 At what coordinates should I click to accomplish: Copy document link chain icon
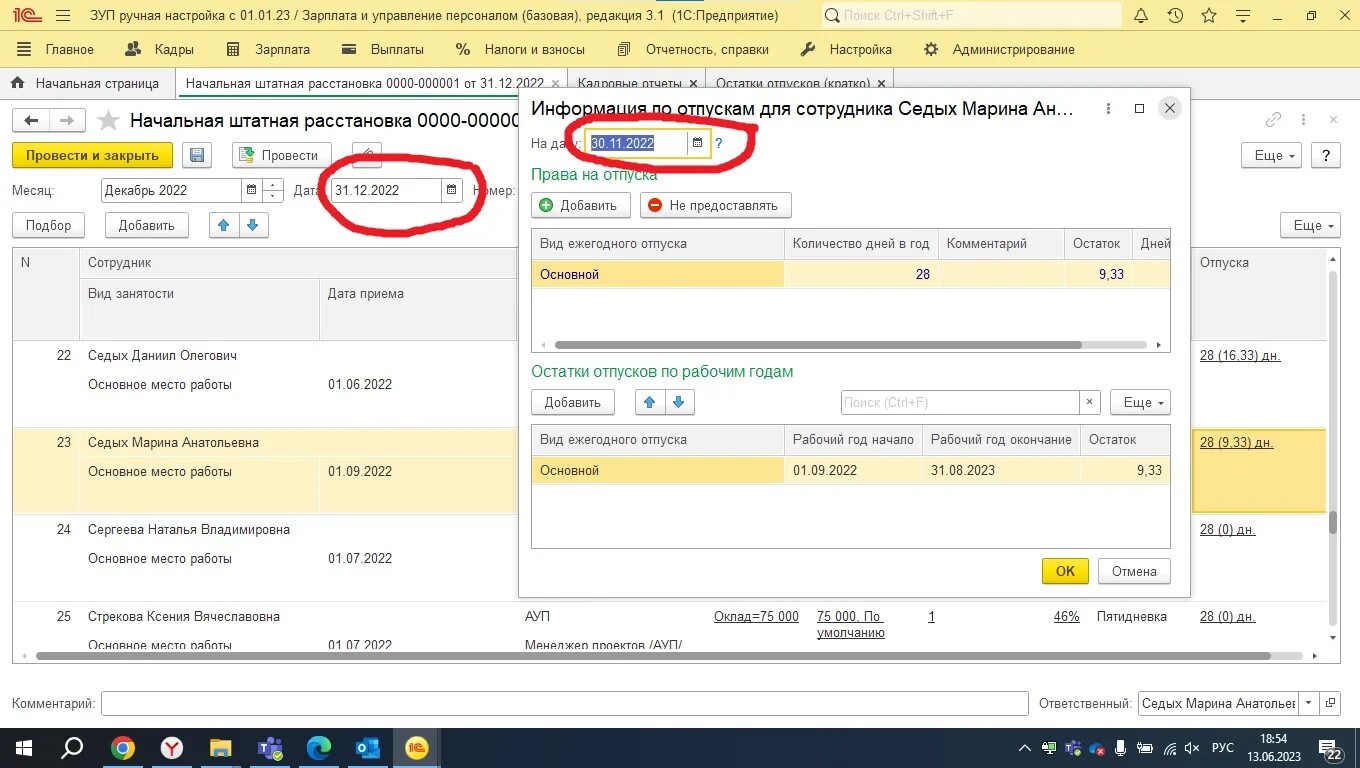(1273, 120)
